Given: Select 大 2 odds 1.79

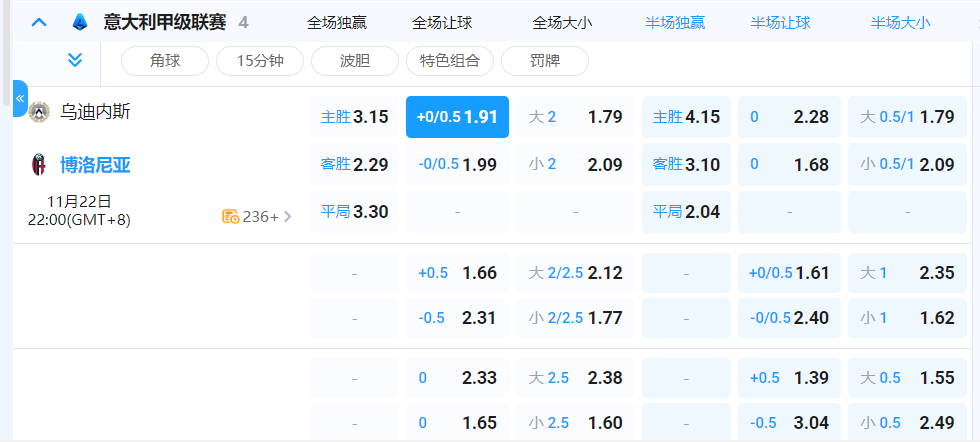Looking at the screenshot, I should 576,117.
